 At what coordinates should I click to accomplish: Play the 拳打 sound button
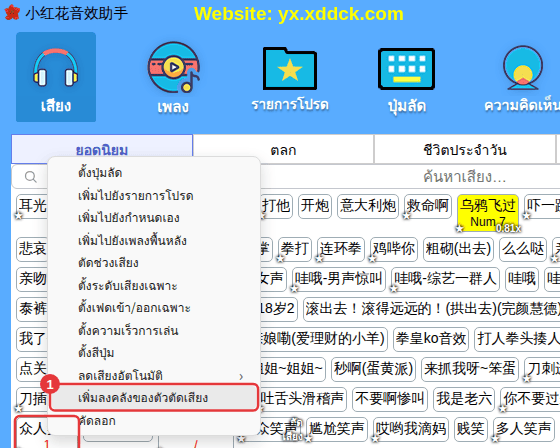click(x=295, y=249)
